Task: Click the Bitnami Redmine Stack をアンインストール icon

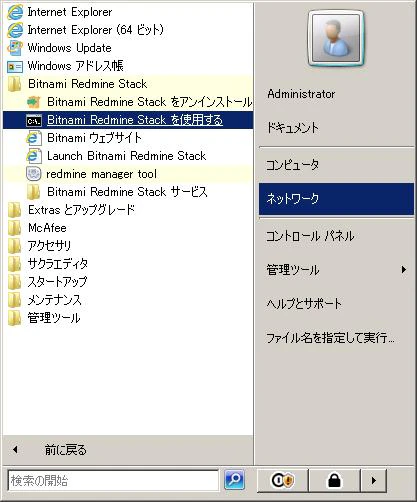Action: point(34,102)
